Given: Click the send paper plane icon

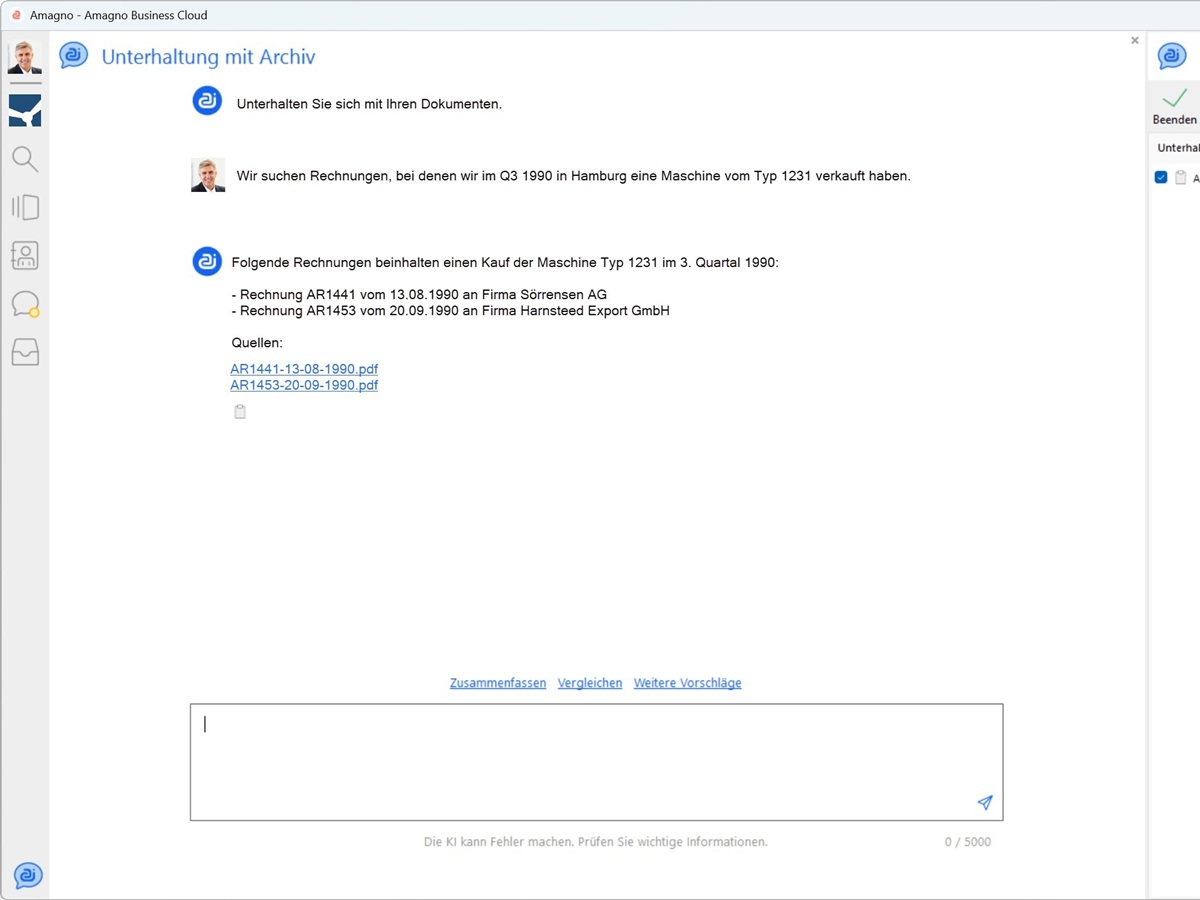Looking at the screenshot, I should coord(985,802).
